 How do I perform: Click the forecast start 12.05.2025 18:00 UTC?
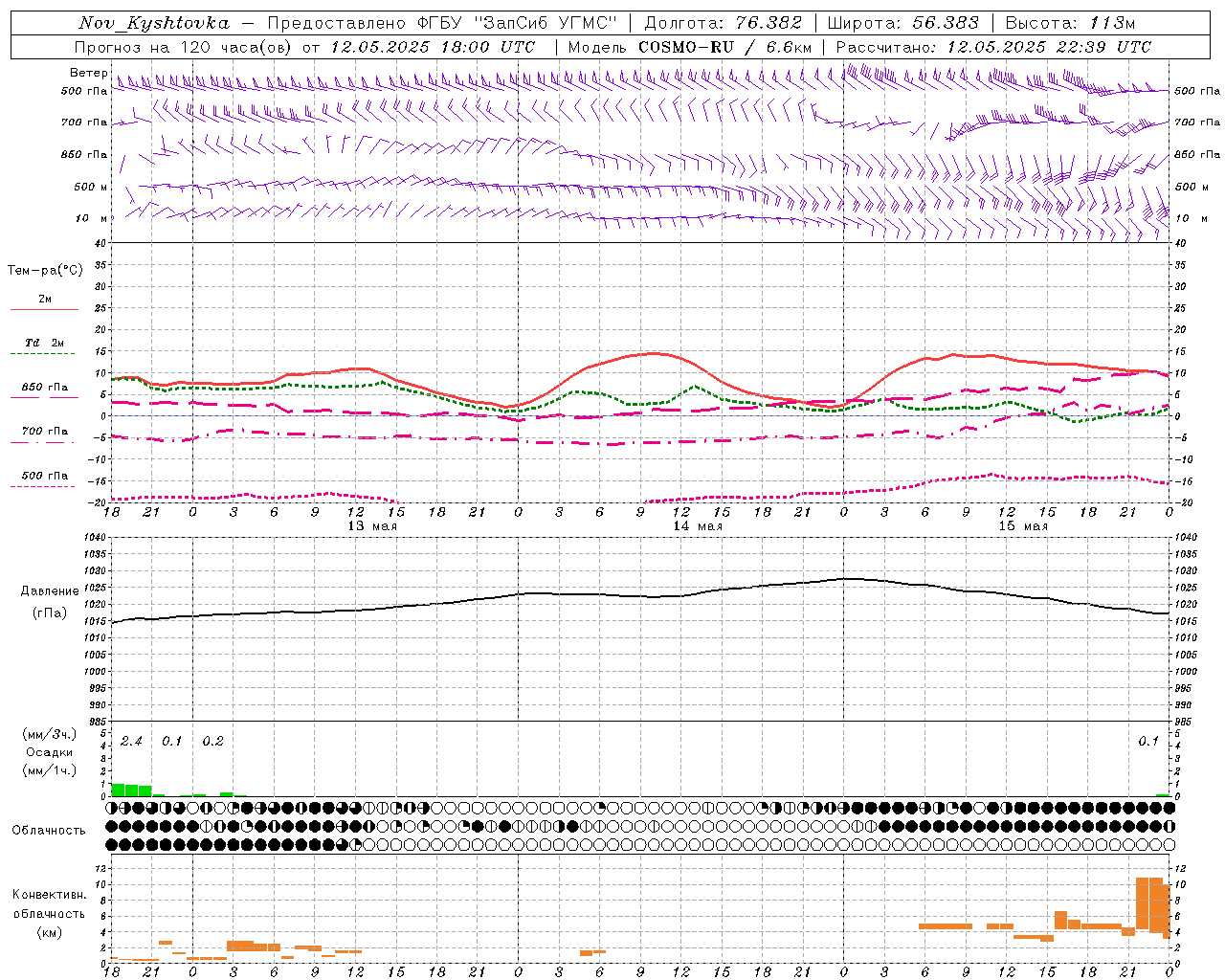pyautogui.click(x=433, y=47)
